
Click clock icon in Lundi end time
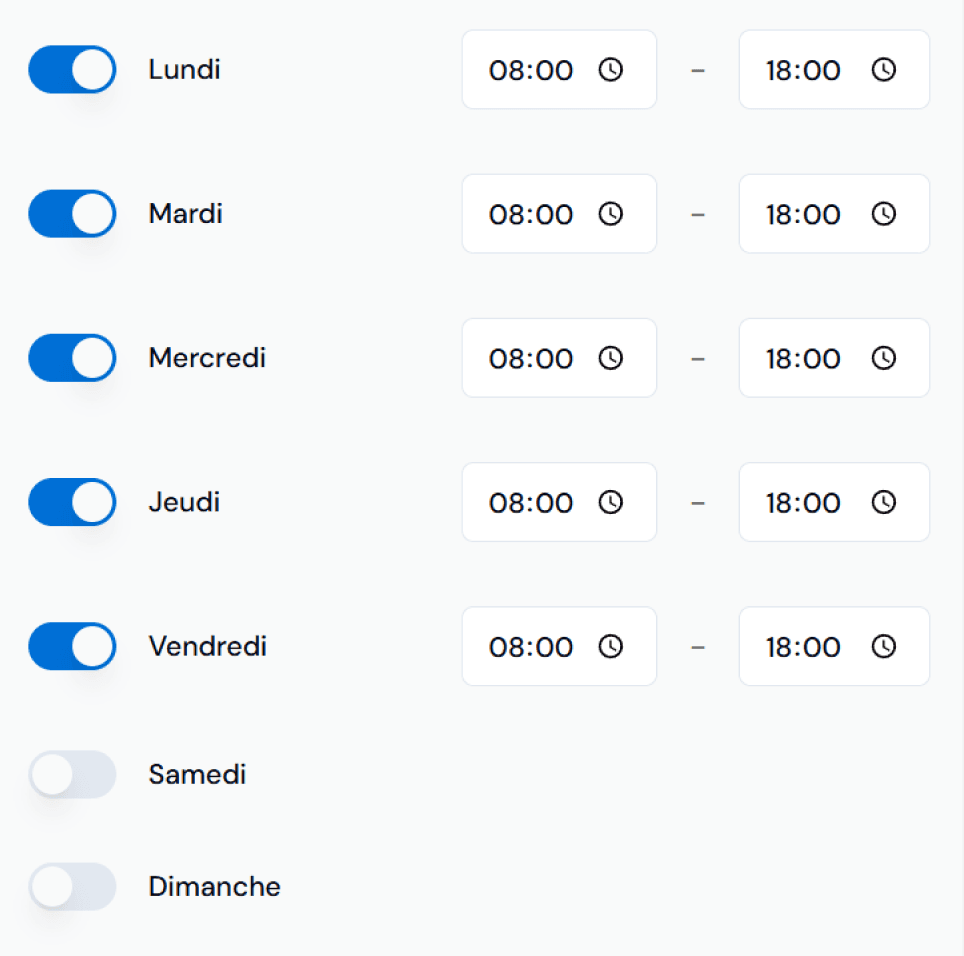click(x=883, y=70)
